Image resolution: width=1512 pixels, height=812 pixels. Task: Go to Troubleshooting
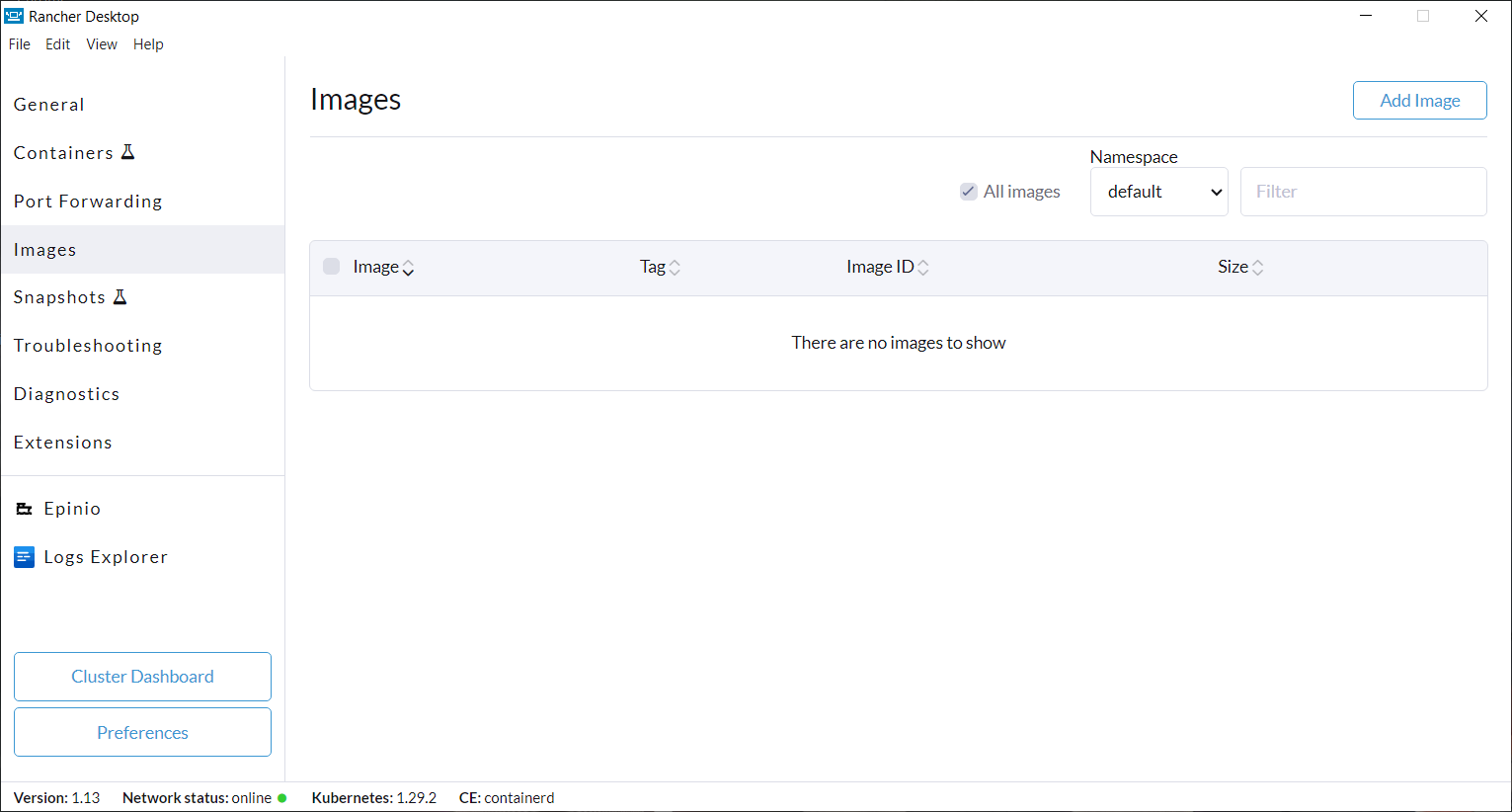142,346
